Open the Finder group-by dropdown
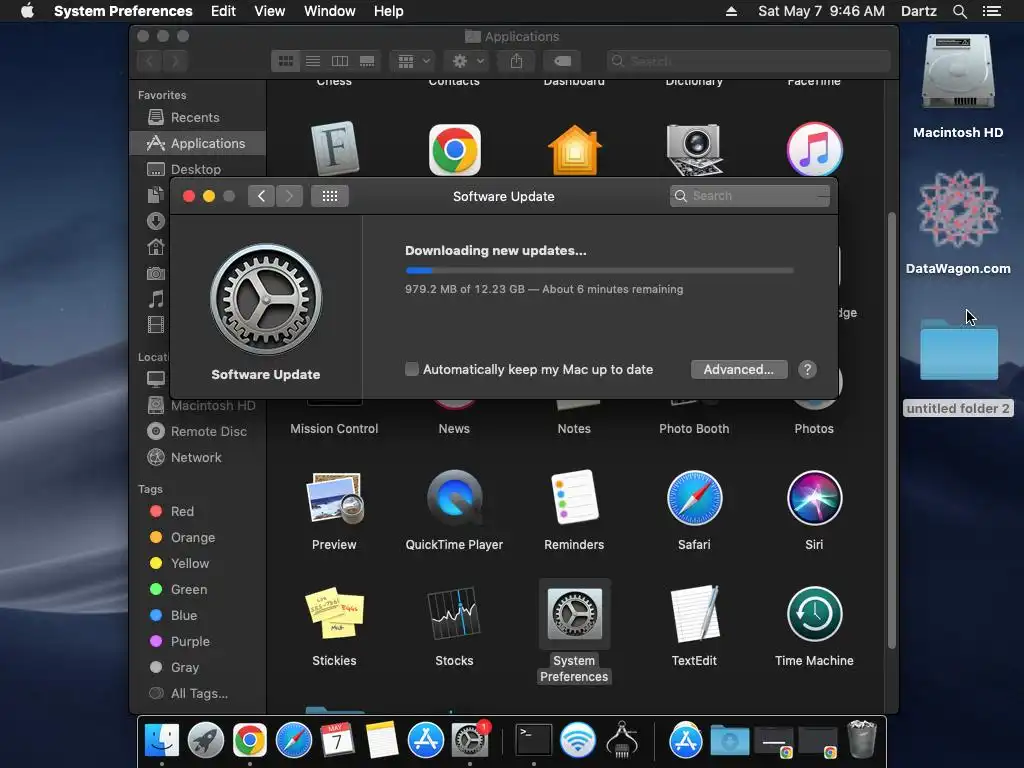The height and width of the screenshot is (768, 1024). coord(412,61)
